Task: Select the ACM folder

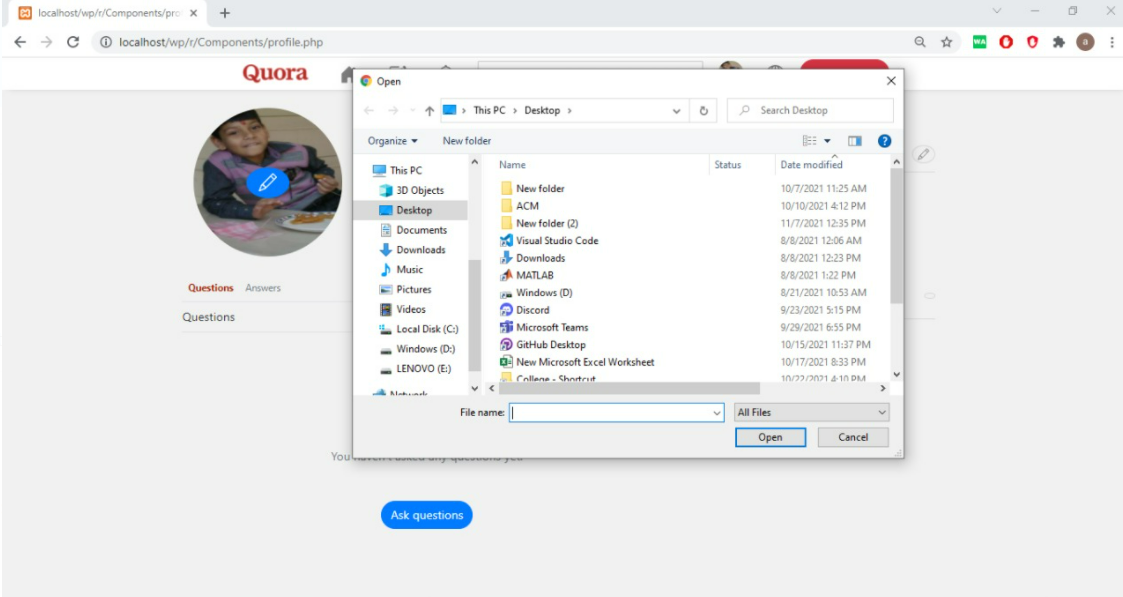Action: click(519, 205)
